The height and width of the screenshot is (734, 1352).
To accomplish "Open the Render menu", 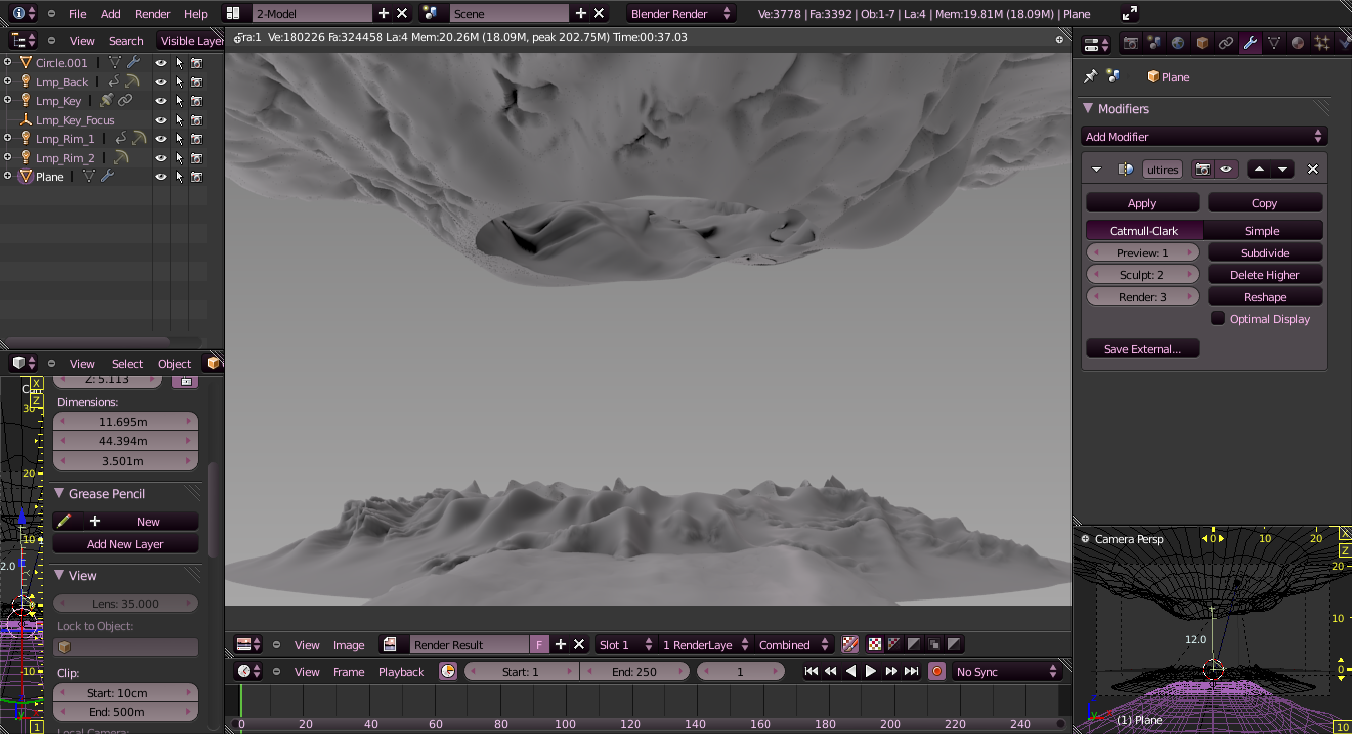I will (x=153, y=14).
